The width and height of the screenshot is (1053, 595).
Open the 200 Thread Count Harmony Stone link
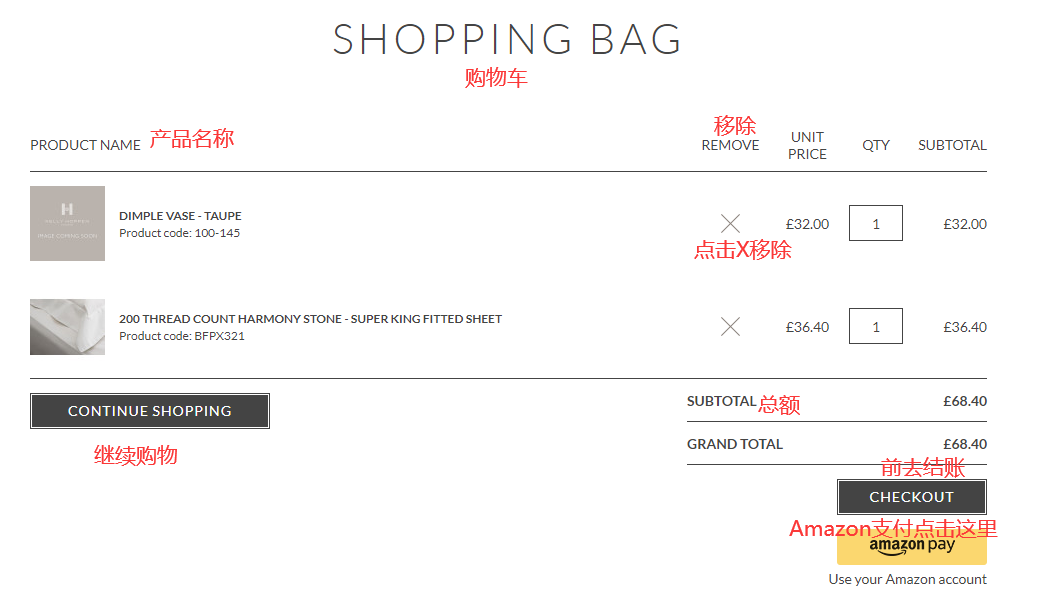[310, 319]
